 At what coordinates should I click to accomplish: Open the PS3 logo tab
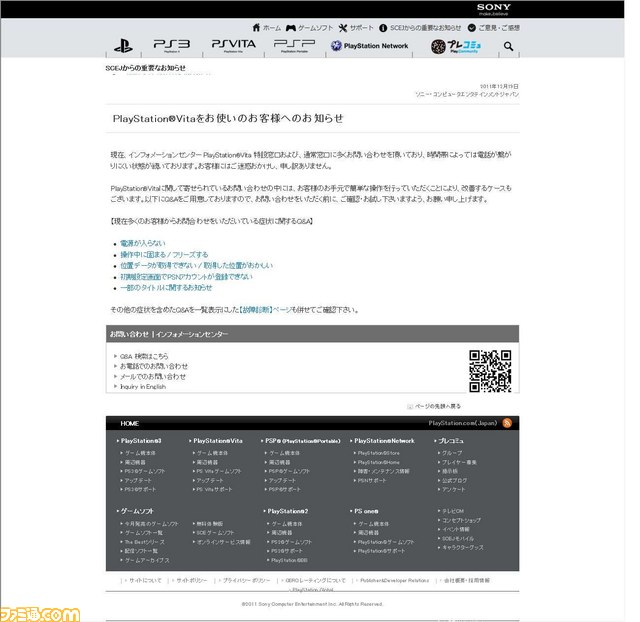(x=172, y=45)
